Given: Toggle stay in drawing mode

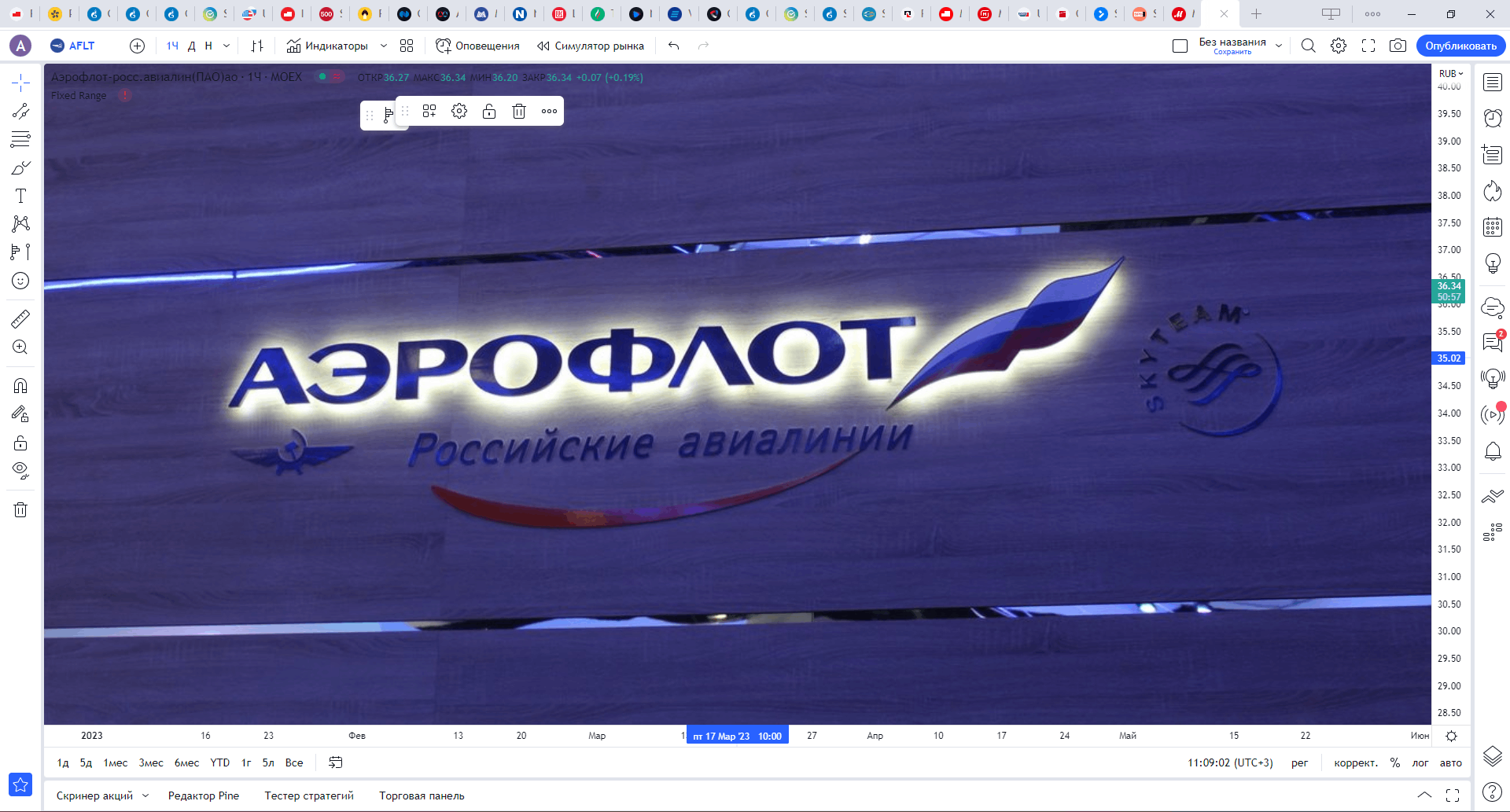Looking at the screenshot, I should click(x=21, y=414).
